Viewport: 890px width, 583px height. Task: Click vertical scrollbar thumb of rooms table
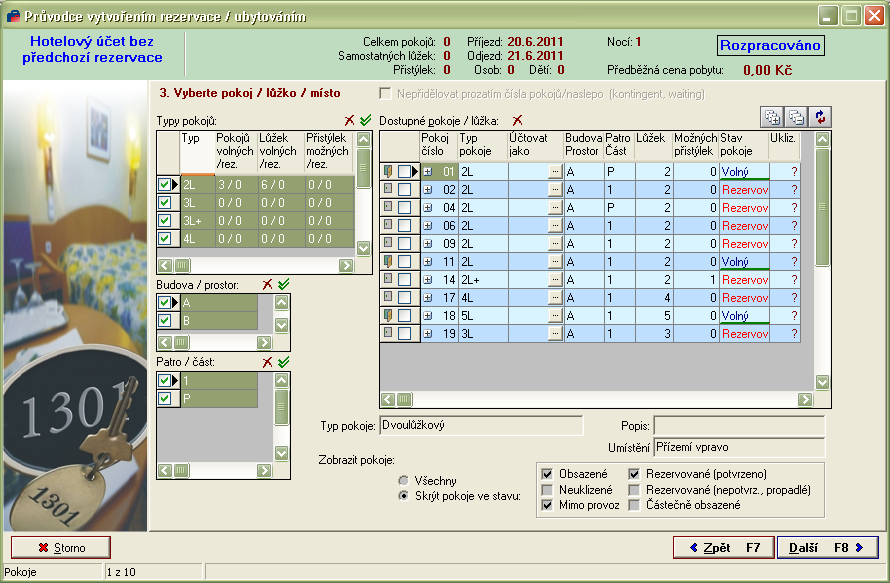822,207
